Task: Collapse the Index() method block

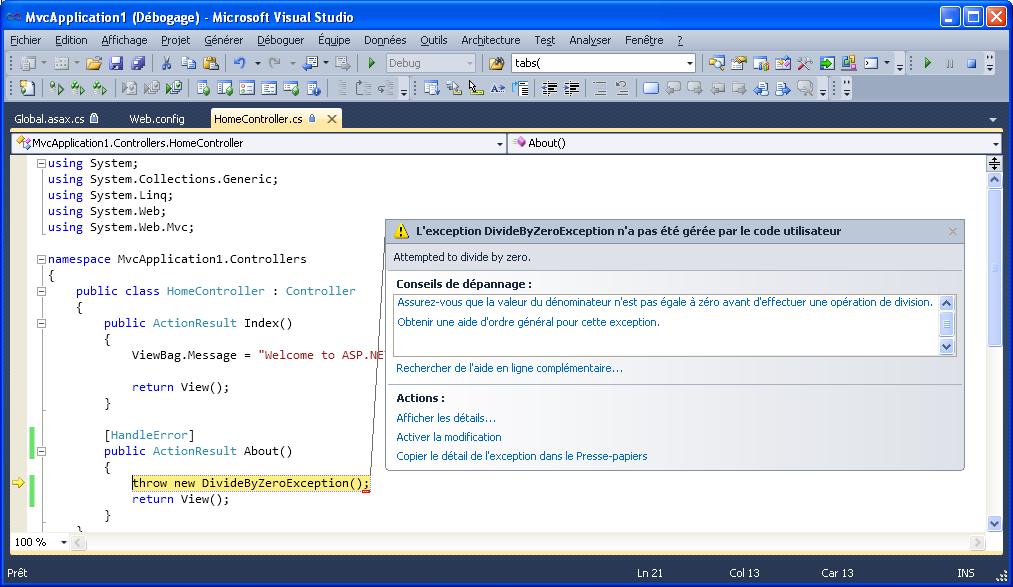Action: point(41,323)
